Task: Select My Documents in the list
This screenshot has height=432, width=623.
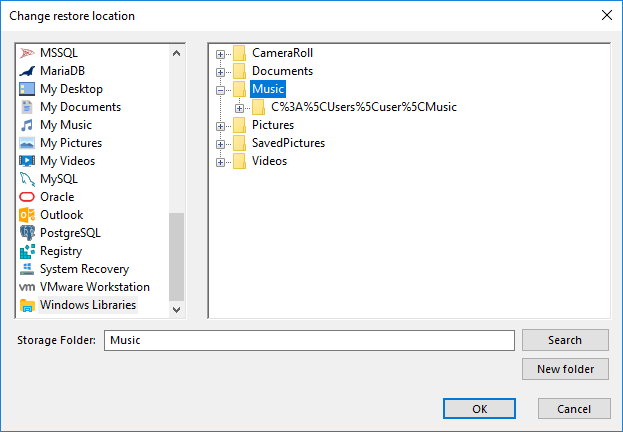Action: [81, 107]
